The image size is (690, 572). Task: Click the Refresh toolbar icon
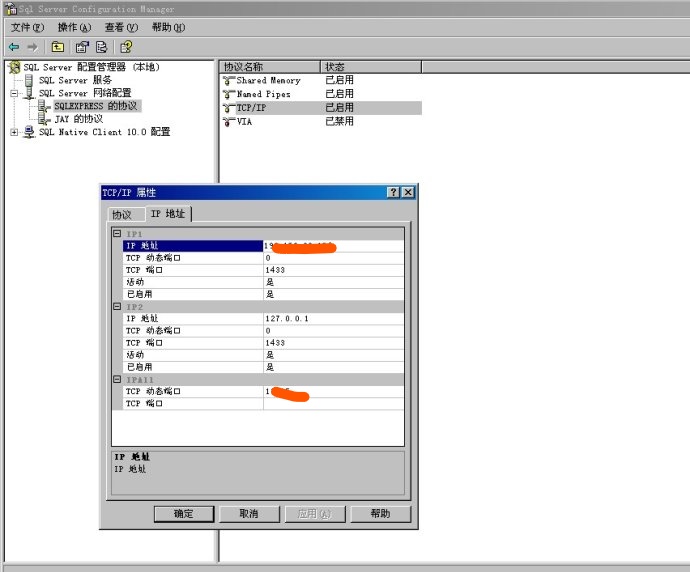[x=102, y=47]
